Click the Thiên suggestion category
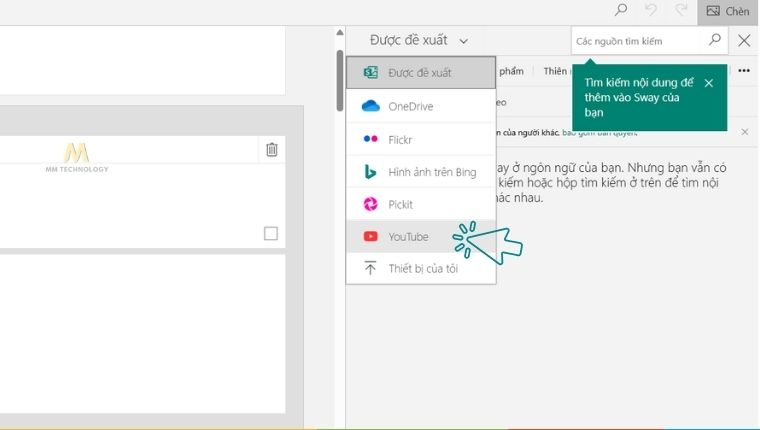Viewport: 760px width, 430px height. point(555,71)
